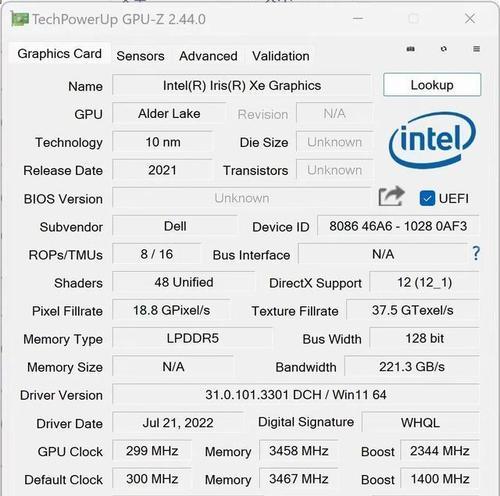Image resolution: width=500 pixels, height=496 pixels.
Task: Click the Driver Version field
Action: tap(296, 395)
